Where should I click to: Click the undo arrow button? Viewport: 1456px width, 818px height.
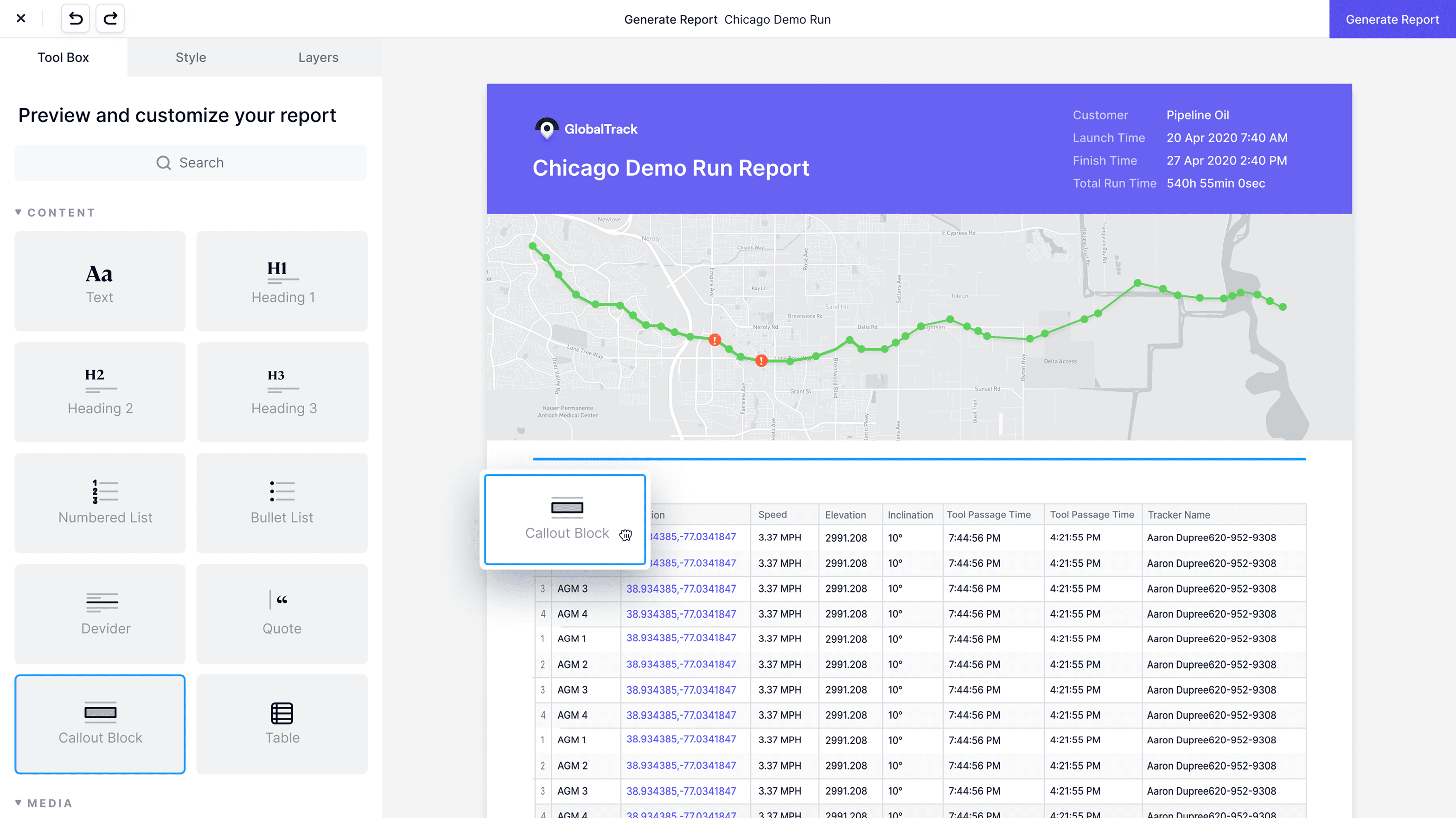point(75,19)
